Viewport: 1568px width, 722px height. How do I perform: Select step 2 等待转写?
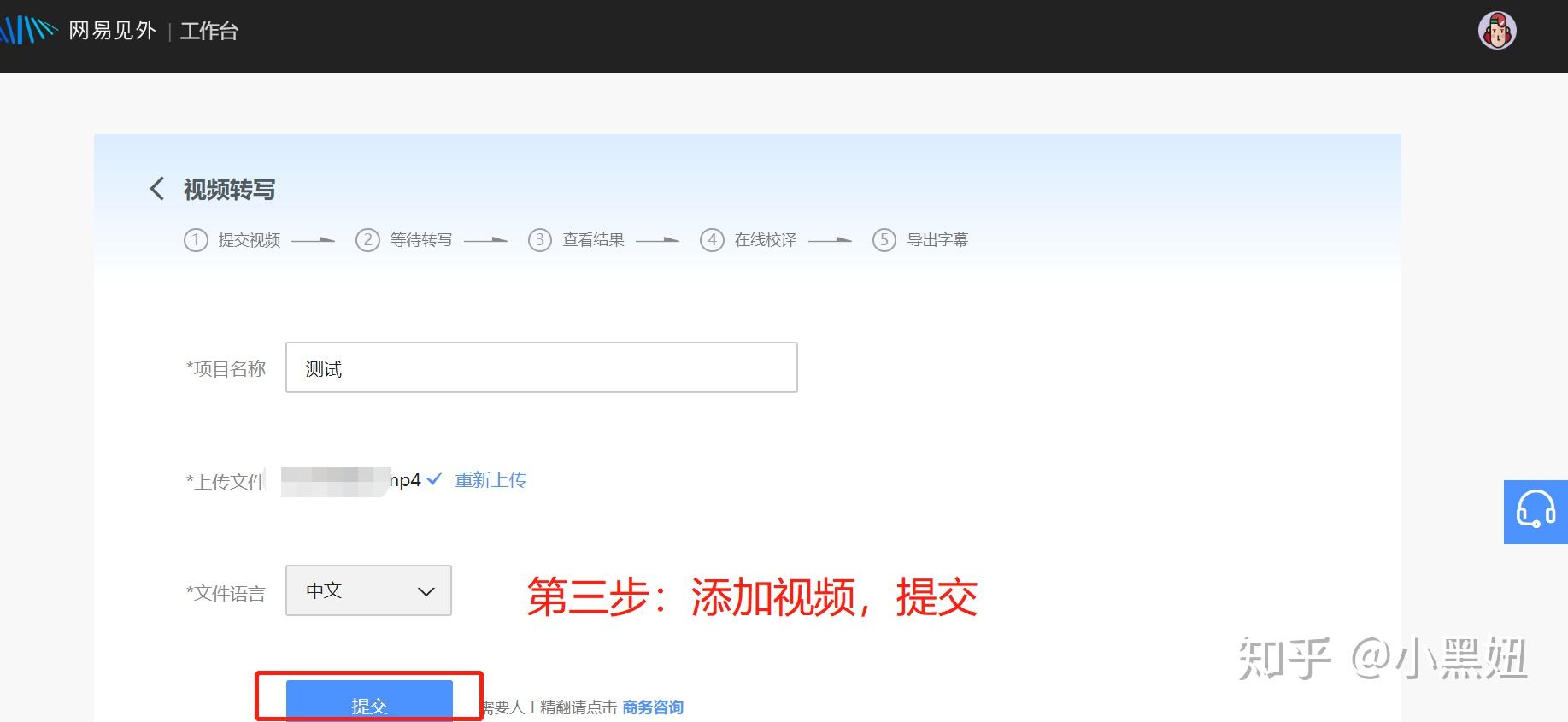[x=404, y=240]
